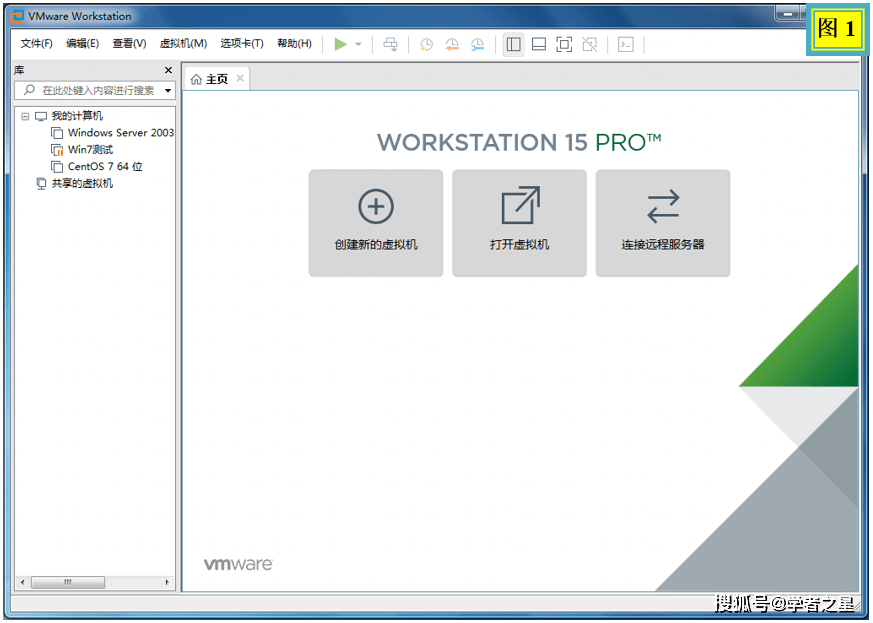Select 共享的虚拟机 tree item
The width and height of the screenshot is (873, 623).
[82, 183]
